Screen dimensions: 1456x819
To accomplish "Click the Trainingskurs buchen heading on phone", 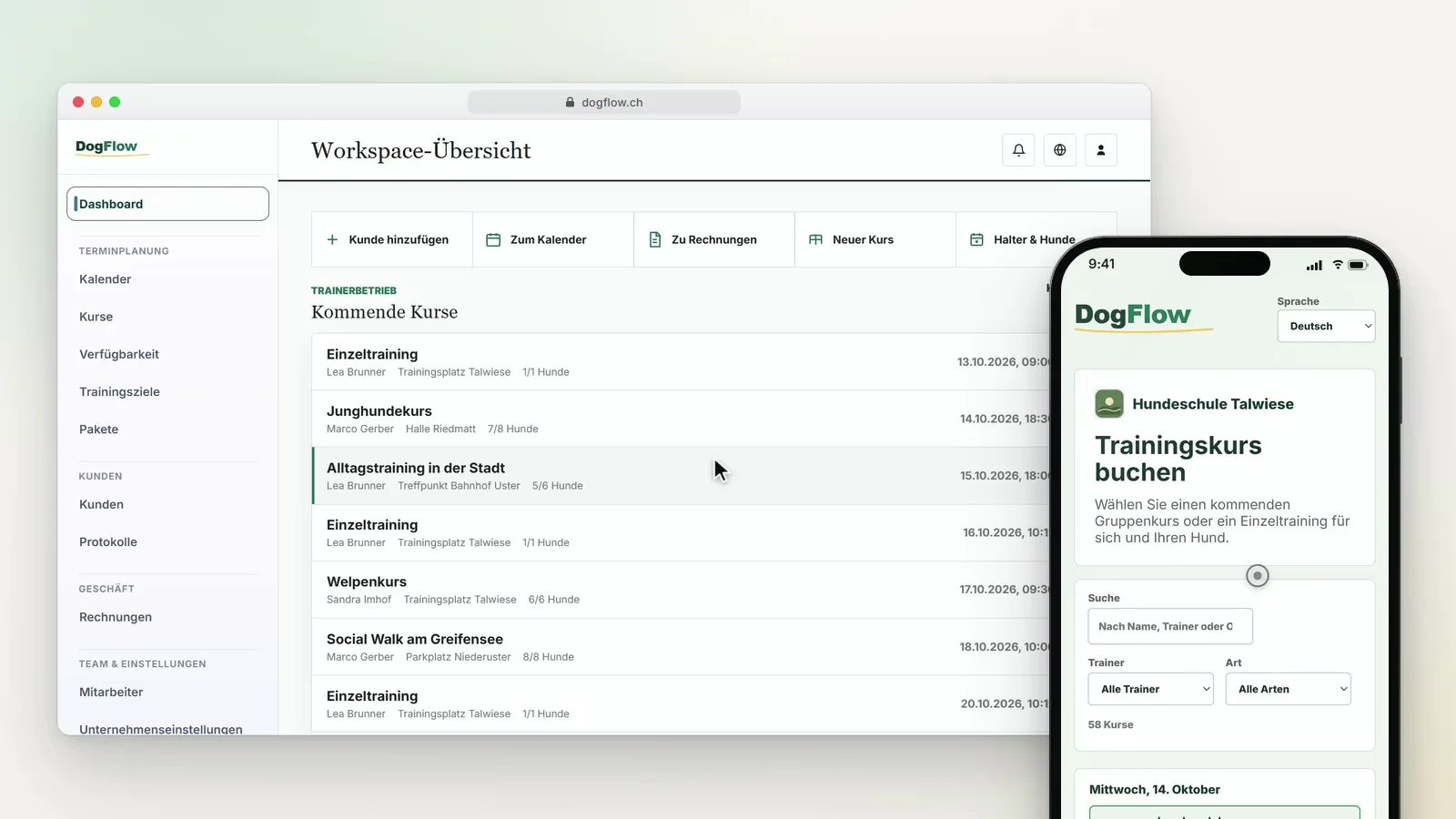I will coord(1178,459).
